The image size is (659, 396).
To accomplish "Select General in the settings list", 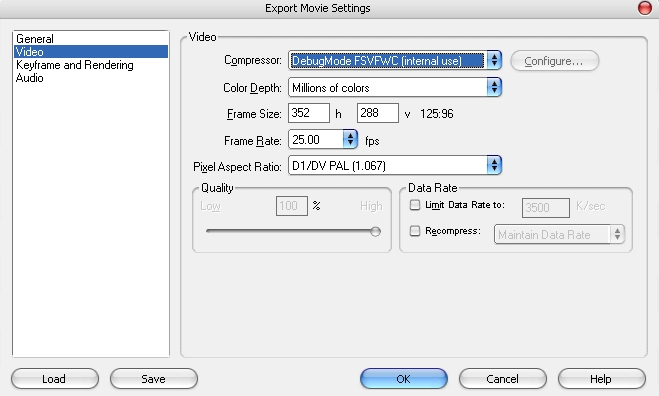I will [x=91, y=39].
